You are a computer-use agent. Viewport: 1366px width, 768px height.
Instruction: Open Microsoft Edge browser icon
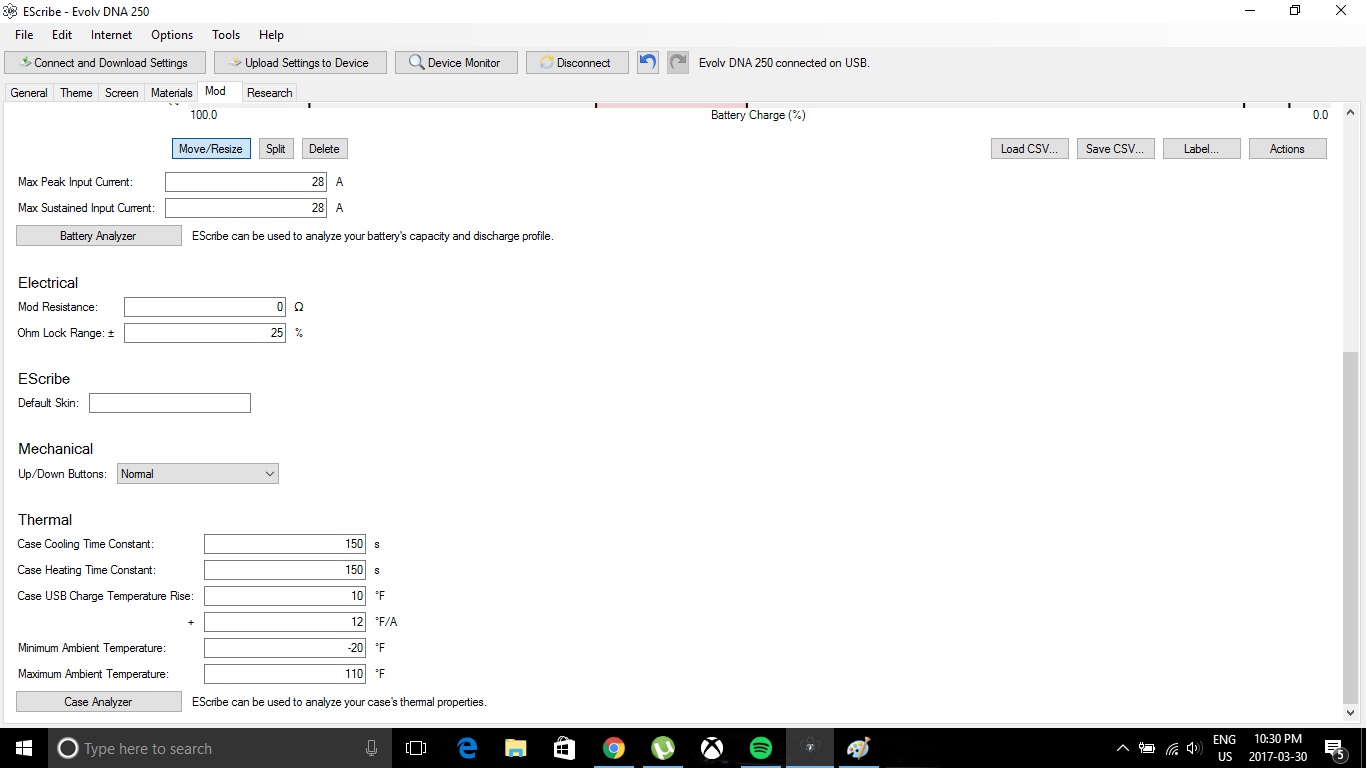point(466,748)
